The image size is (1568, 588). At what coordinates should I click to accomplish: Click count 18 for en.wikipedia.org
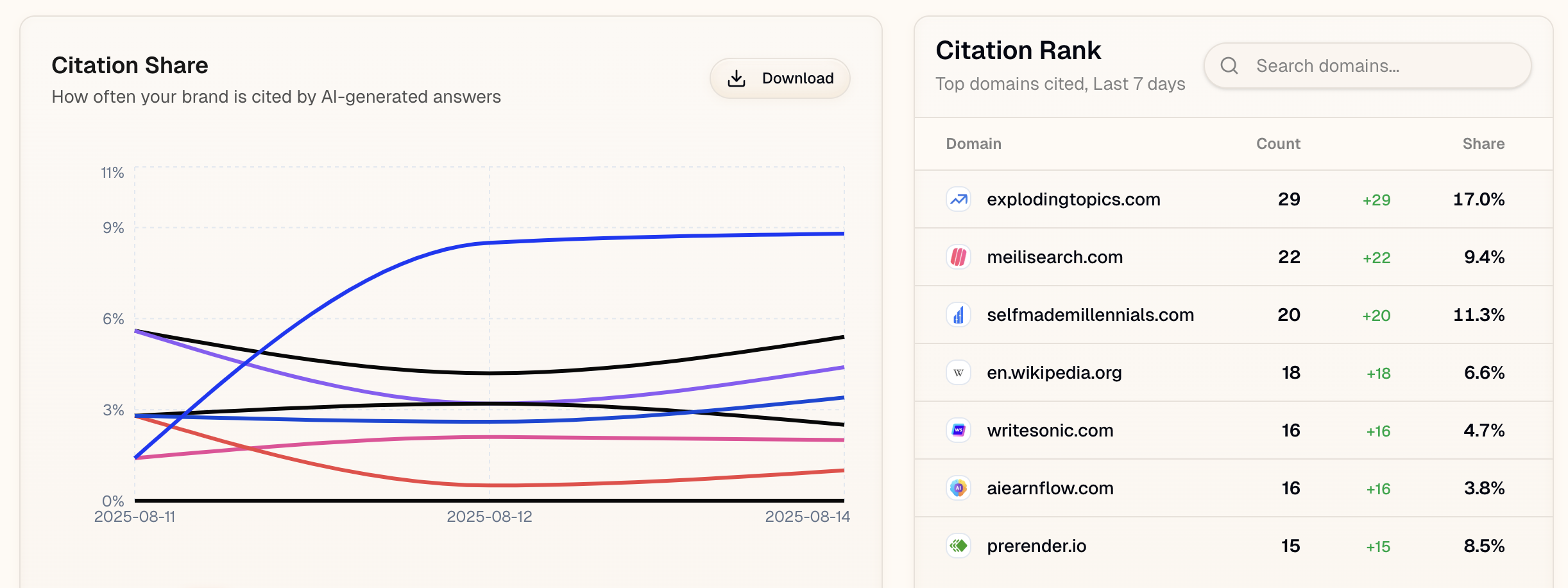1291,372
